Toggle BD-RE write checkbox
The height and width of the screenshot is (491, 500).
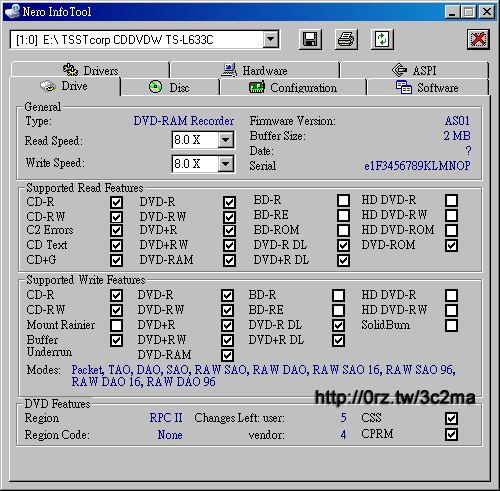[x=338, y=310]
